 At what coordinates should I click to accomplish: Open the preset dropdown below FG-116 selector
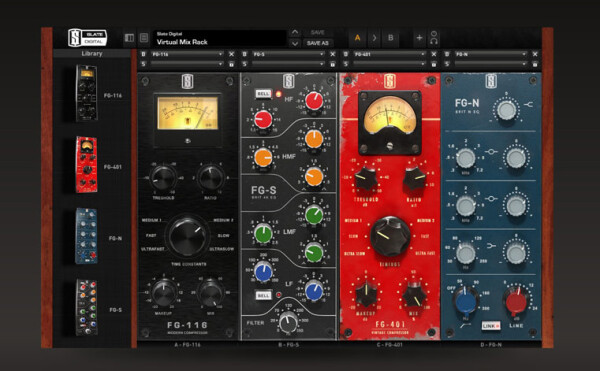(187, 64)
